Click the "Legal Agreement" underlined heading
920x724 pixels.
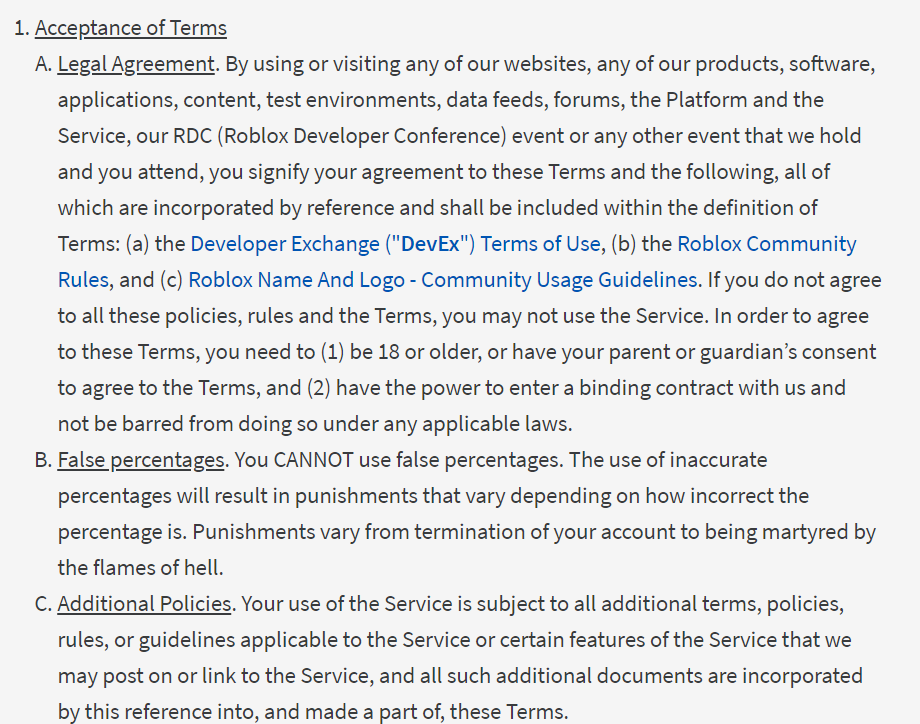tap(136, 64)
